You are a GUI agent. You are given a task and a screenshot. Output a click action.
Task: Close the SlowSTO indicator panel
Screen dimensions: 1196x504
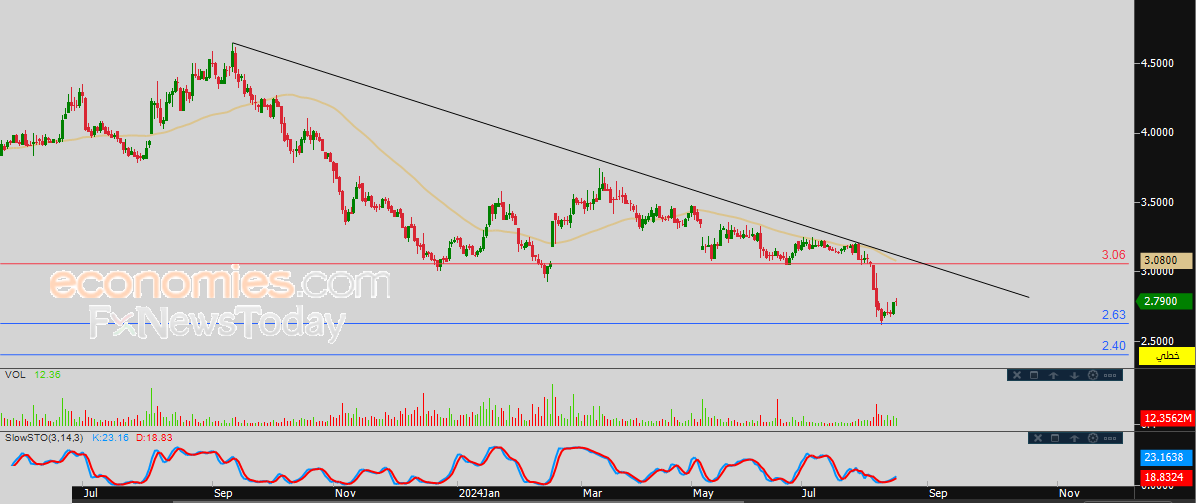(x=1038, y=438)
